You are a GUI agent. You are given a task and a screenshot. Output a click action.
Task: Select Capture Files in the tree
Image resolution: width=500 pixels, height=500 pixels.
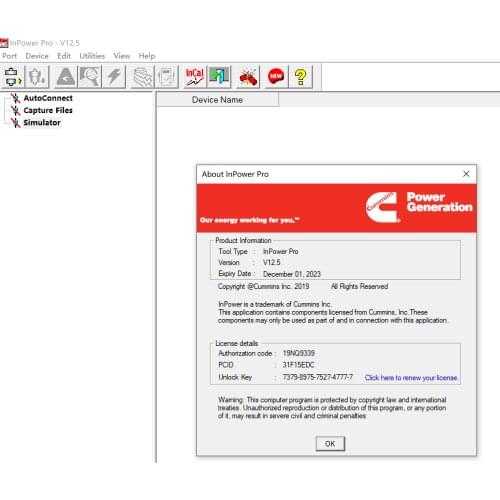click(48, 110)
